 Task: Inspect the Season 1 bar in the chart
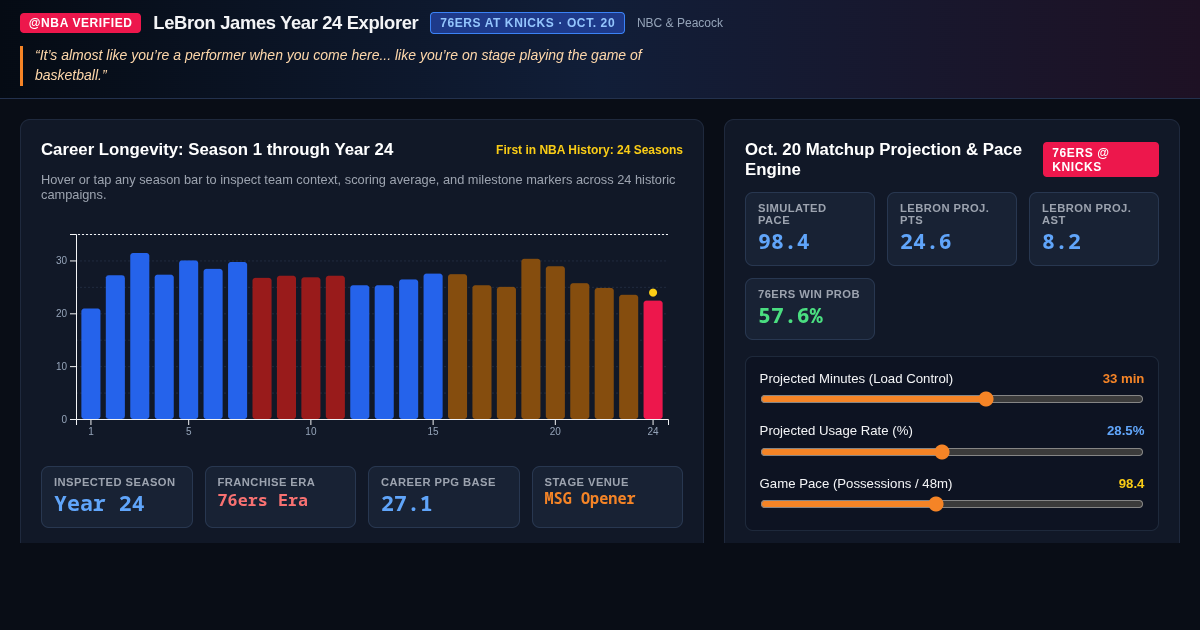pos(91,364)
